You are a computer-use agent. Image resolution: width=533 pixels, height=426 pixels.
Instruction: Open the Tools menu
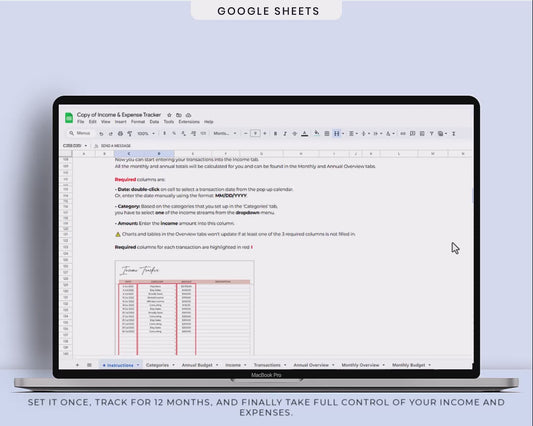tap(169, 122)
